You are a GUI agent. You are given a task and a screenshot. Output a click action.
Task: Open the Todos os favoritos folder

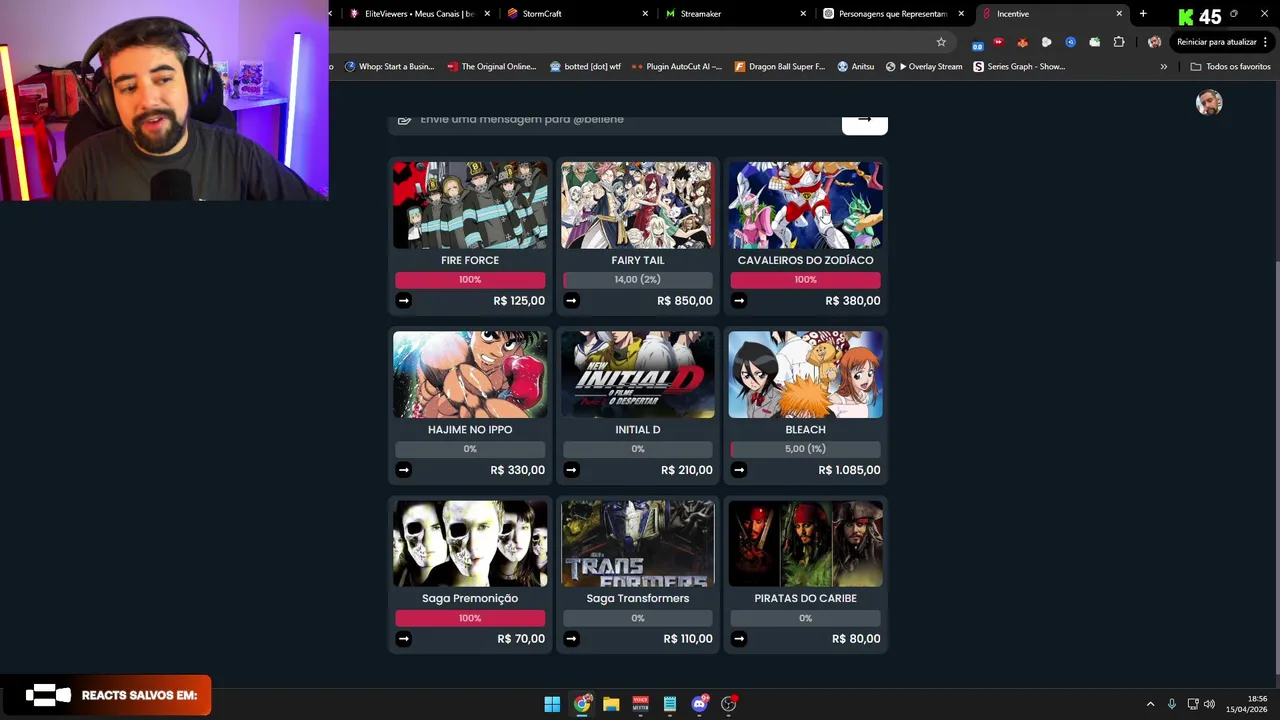[1230, 67]
